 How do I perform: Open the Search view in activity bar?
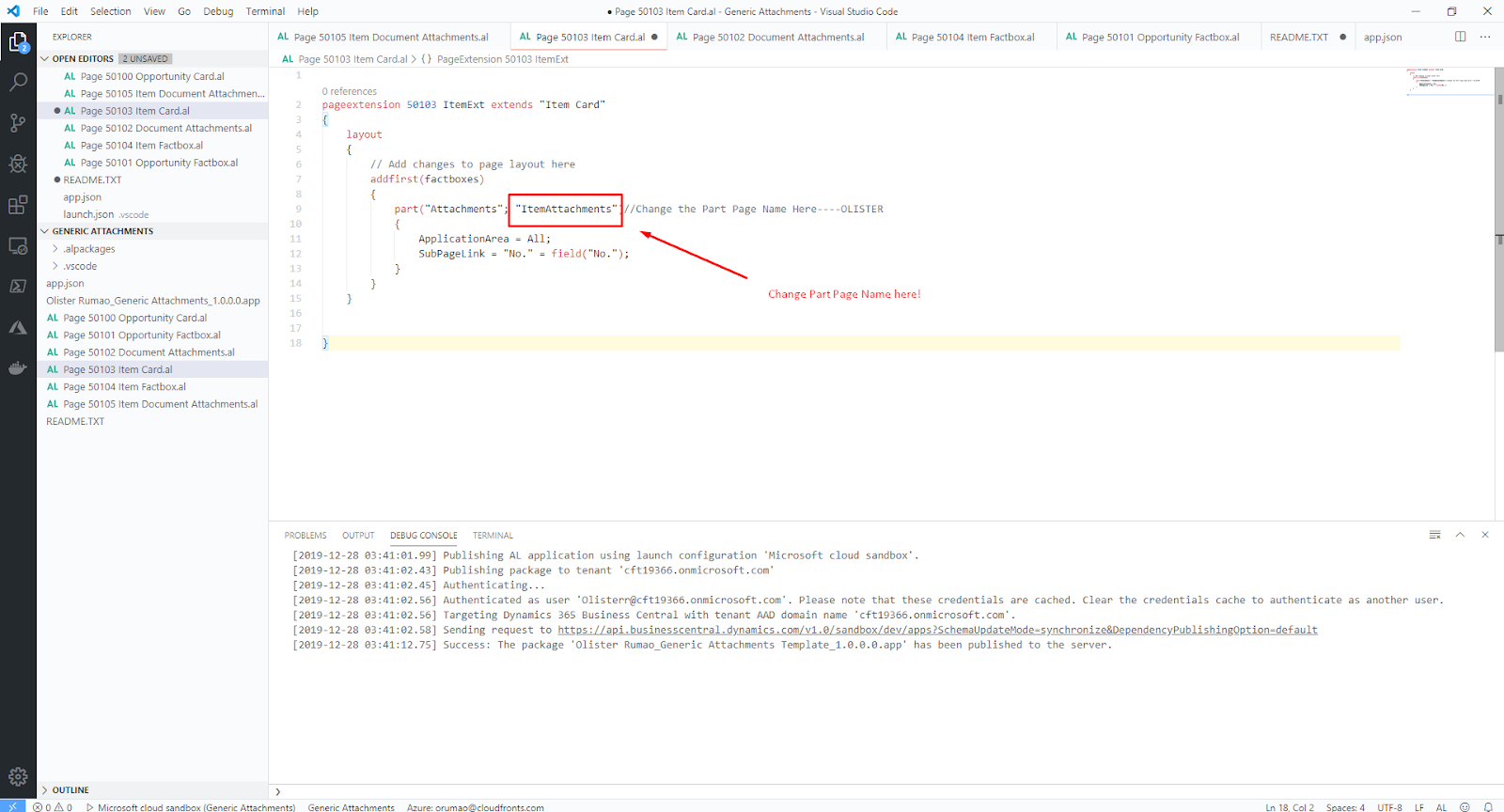(x=18, y=83)
